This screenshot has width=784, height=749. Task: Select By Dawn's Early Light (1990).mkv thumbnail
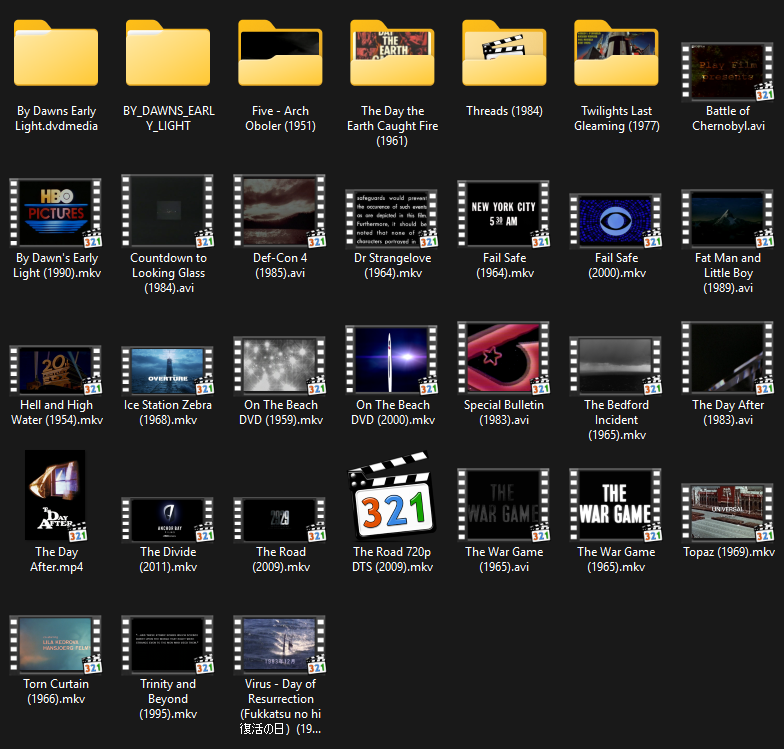(56, 213)
